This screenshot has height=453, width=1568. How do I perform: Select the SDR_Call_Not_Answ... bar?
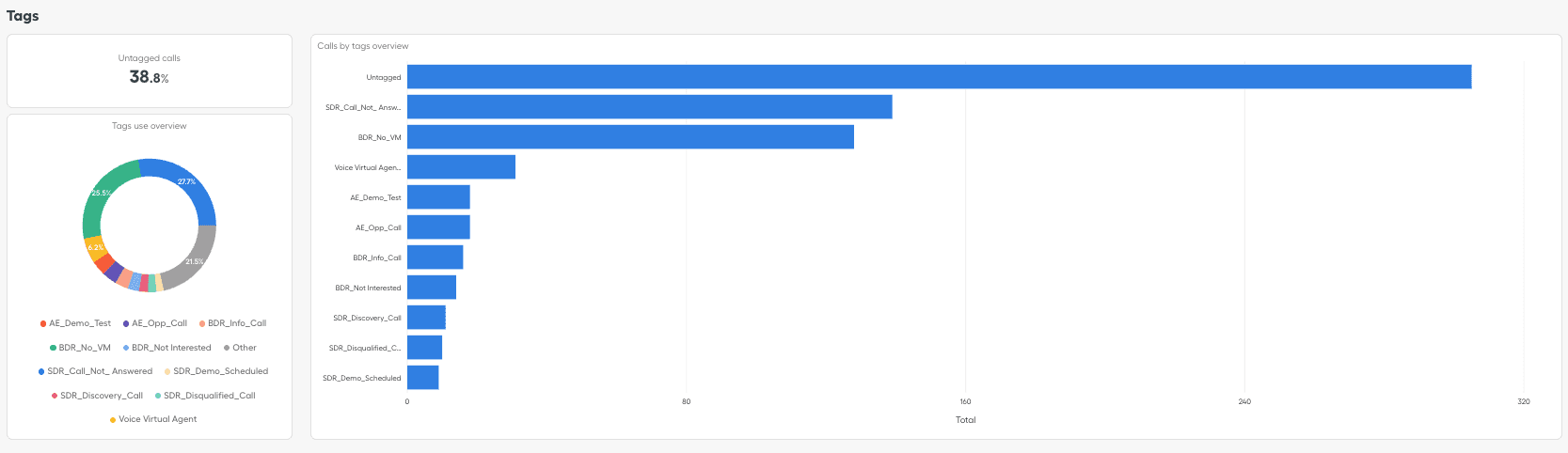(649, 107)
